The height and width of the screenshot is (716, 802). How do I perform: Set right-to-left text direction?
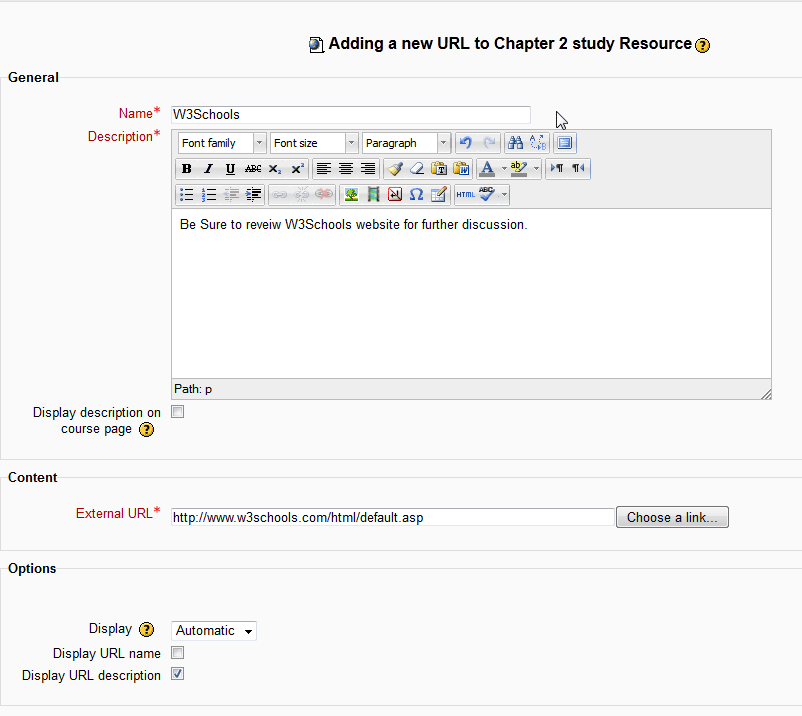pos(578,169)
